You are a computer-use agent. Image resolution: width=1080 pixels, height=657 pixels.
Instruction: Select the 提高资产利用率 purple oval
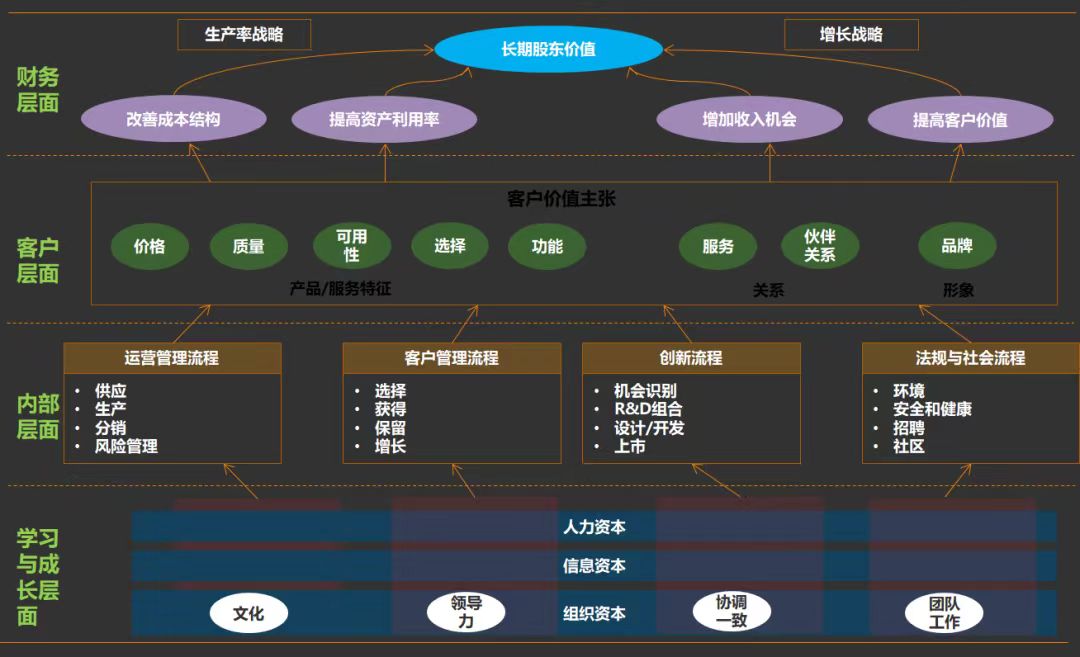(x=384, y=120)
